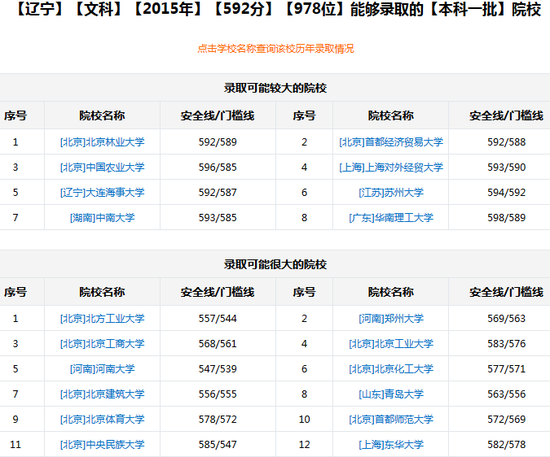The height and width of the screenshot is (457, 550).
Task: Open the 华南理工大学 link
Action: point(391,218)
